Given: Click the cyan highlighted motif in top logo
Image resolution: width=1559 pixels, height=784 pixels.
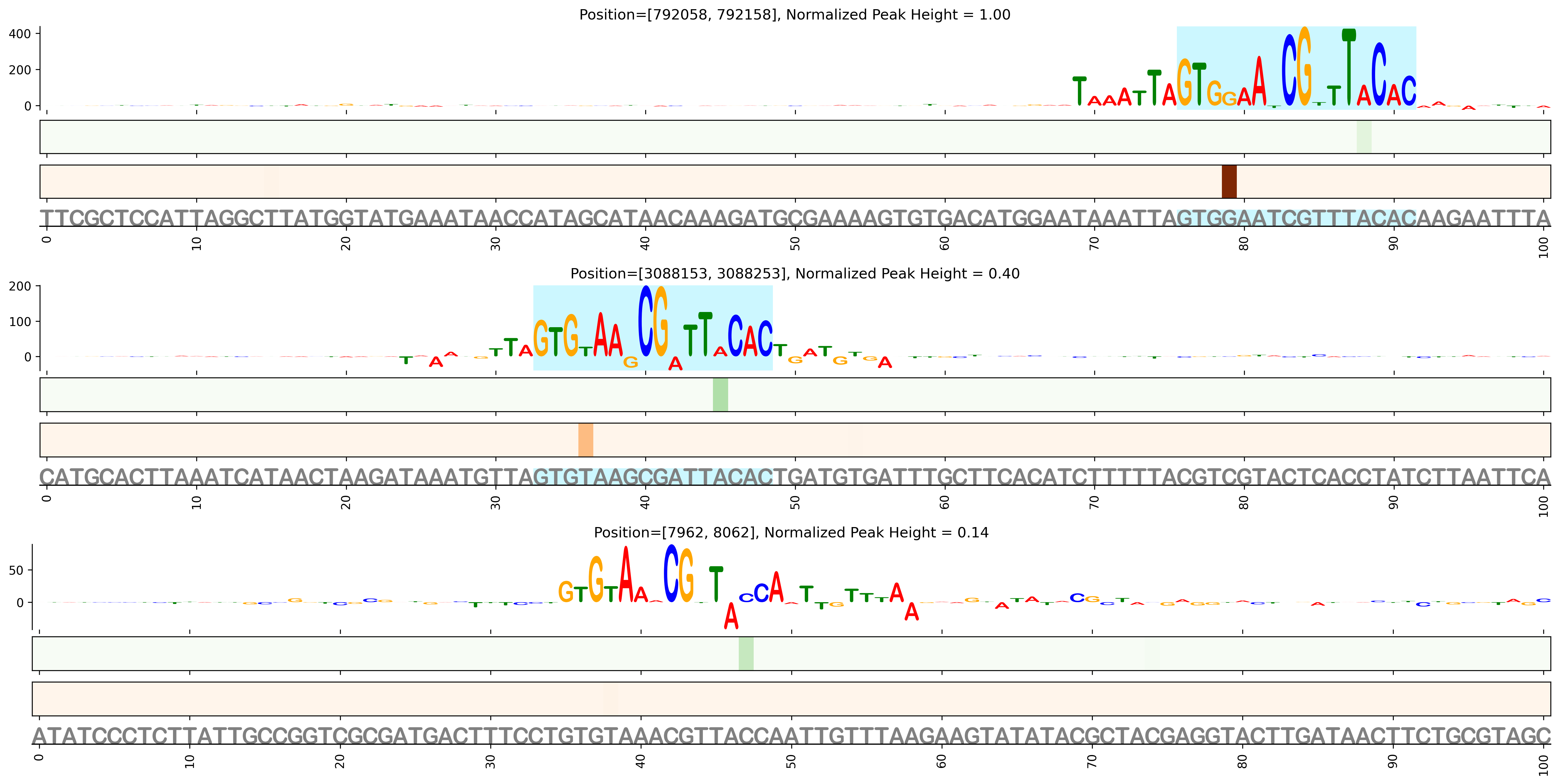Looking at the screenshot, I should 1296,68.
